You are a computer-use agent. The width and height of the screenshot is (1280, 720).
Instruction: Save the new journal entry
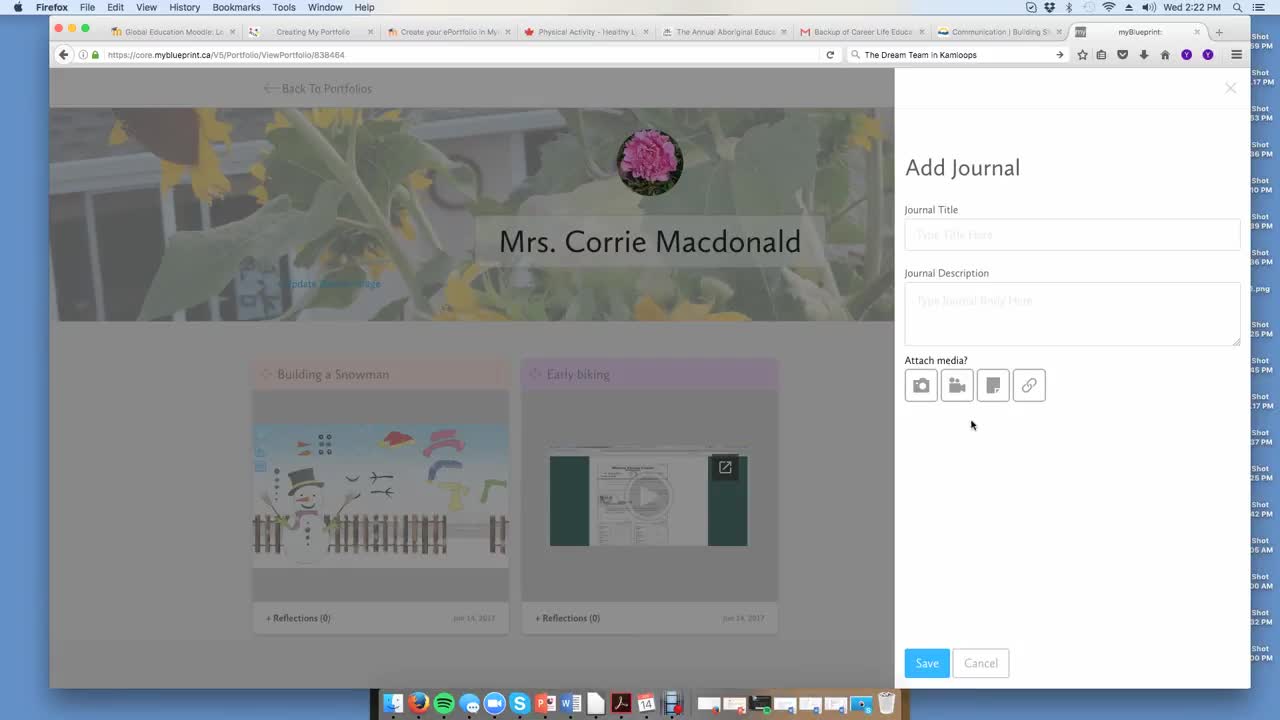(x=927, y=663)
